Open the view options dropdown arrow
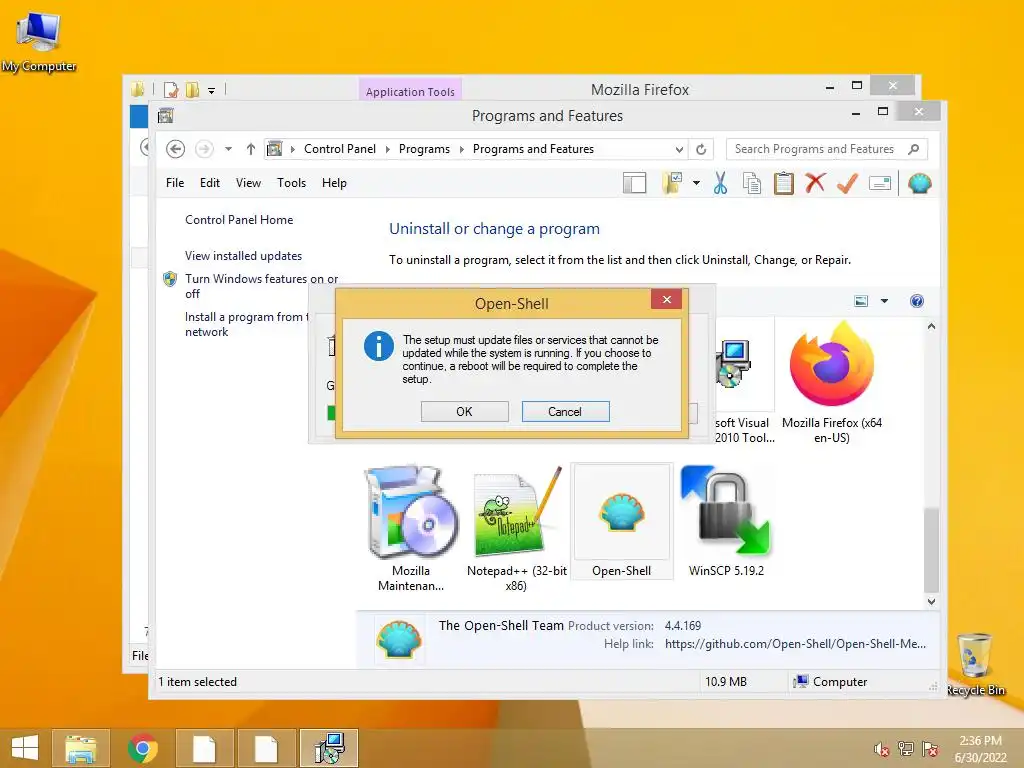1024x768 pixels. 884,301
